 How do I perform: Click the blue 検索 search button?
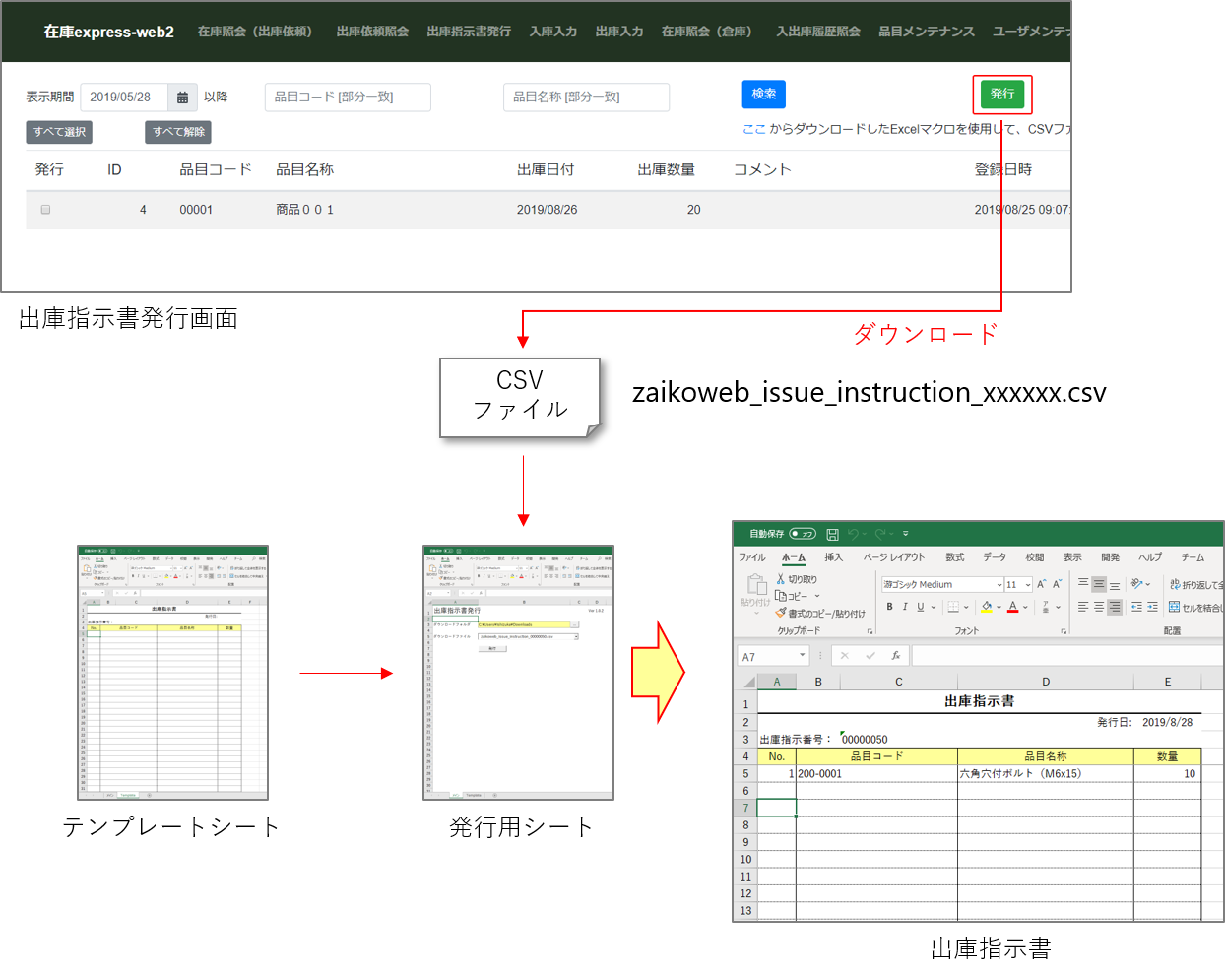pos(763,95)
